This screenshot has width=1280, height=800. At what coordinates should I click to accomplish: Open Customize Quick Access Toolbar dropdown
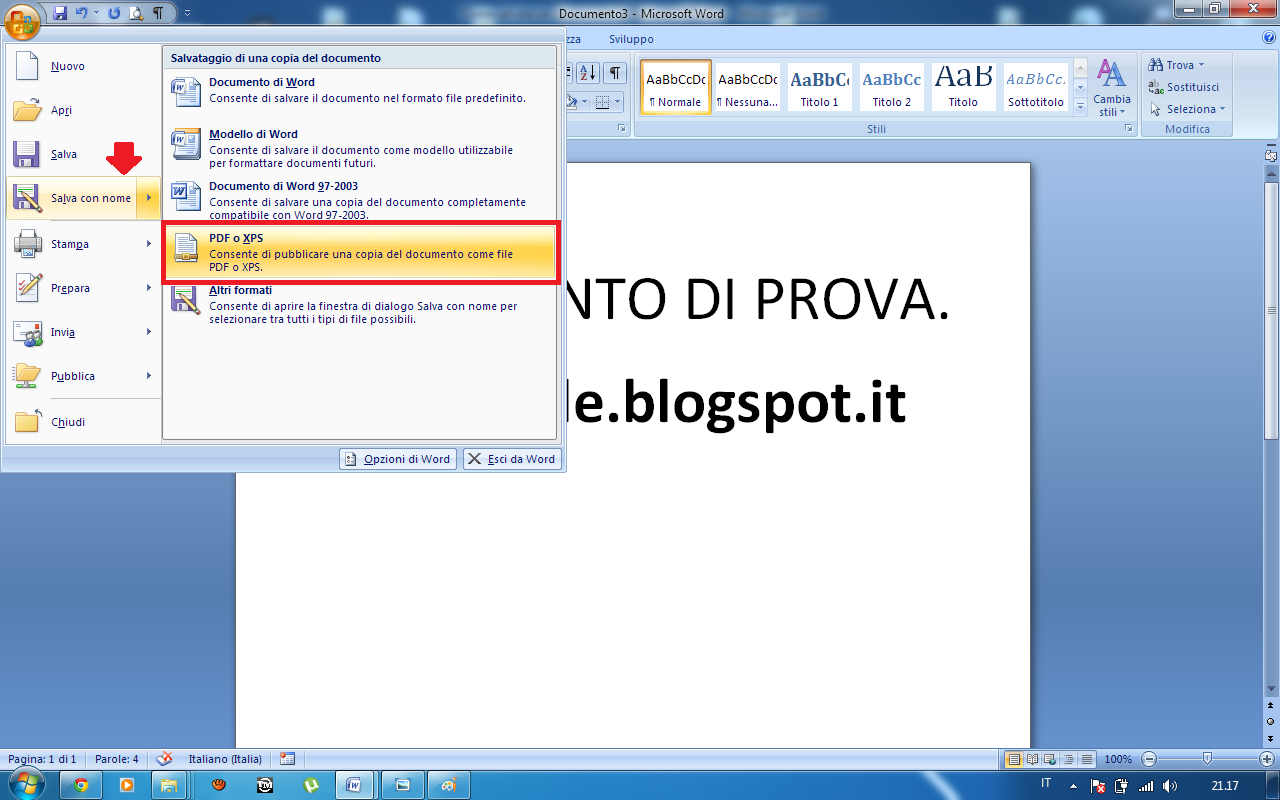187,14
